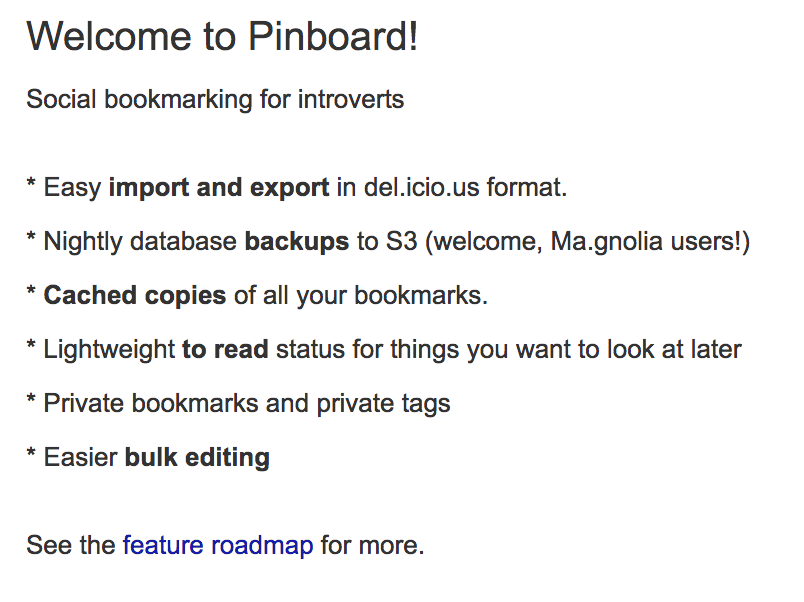The width and height of the screenshot is (804, 602).
Task: Click the word Easy in first bullet
Action: click(x=72, y=188)
